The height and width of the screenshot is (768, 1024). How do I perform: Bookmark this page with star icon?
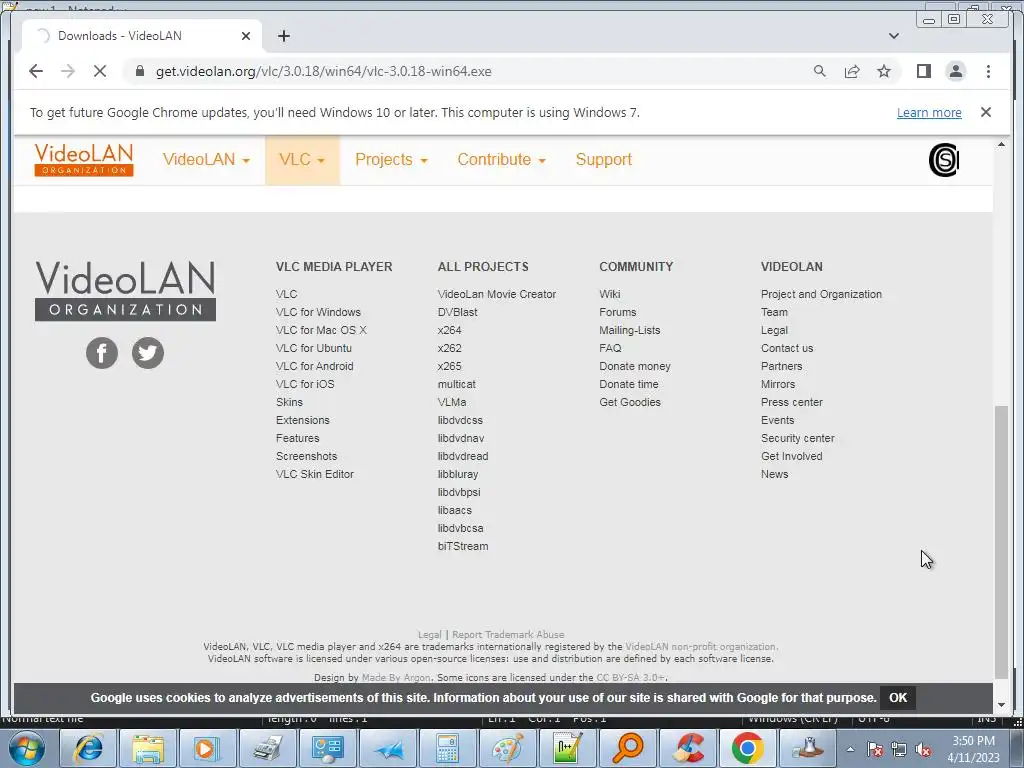884,71
